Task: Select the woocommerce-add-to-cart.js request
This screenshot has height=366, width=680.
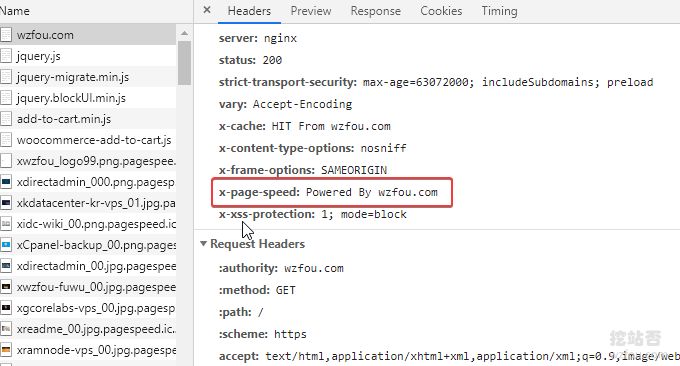Action: pyautogui.click(x=88, y=140)
